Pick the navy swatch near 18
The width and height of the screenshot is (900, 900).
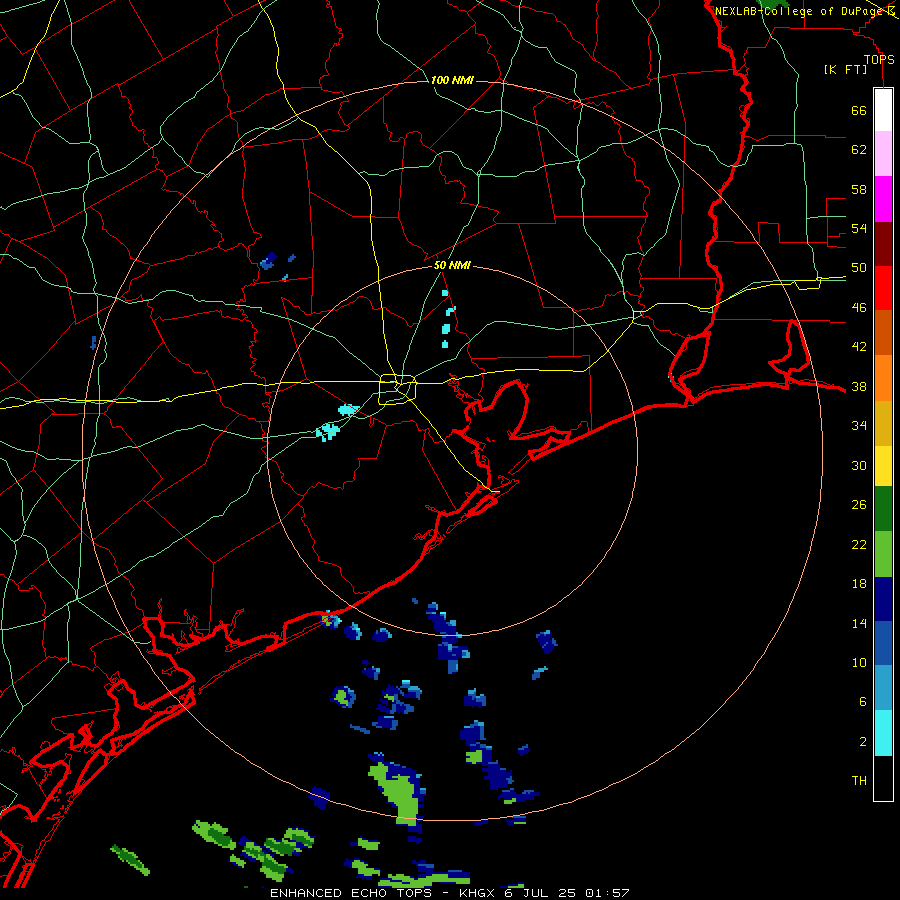pos(883,599)
